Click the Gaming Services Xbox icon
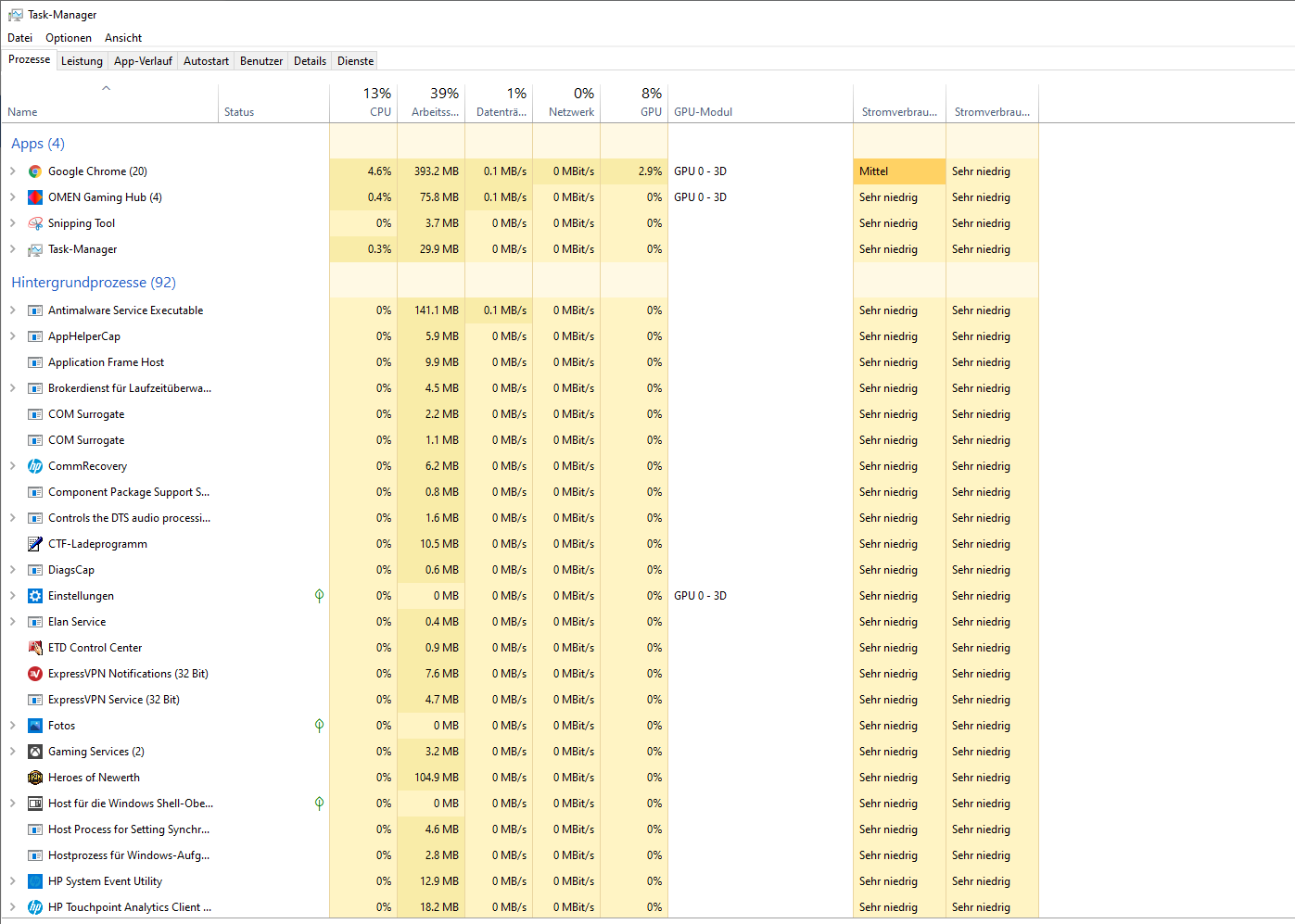The height and width of the screenshot is (924, 1295). [x=35, y=752]
